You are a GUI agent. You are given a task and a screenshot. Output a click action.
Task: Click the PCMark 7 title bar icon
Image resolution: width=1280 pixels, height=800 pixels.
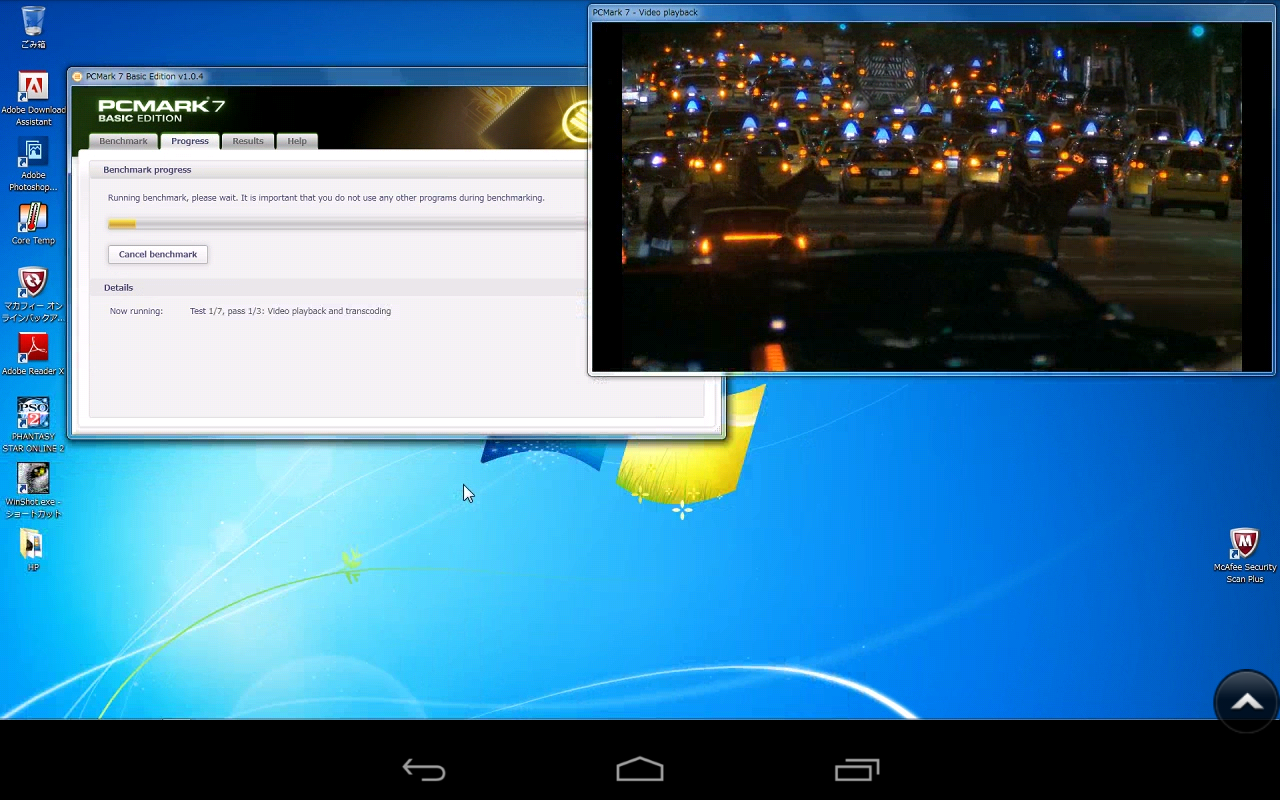click(77, 76)
